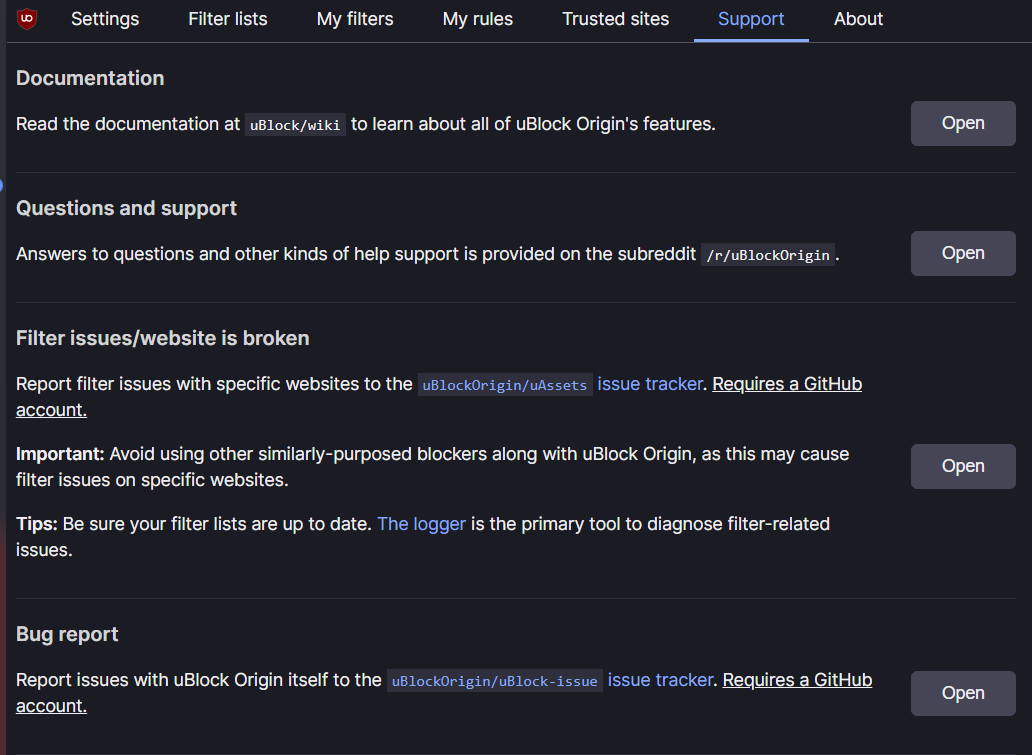Image resolution: width=1032 pixels, height=755 pixels.
Task: Click the uBlock/wiki code label
Action: tap(295, 125)
